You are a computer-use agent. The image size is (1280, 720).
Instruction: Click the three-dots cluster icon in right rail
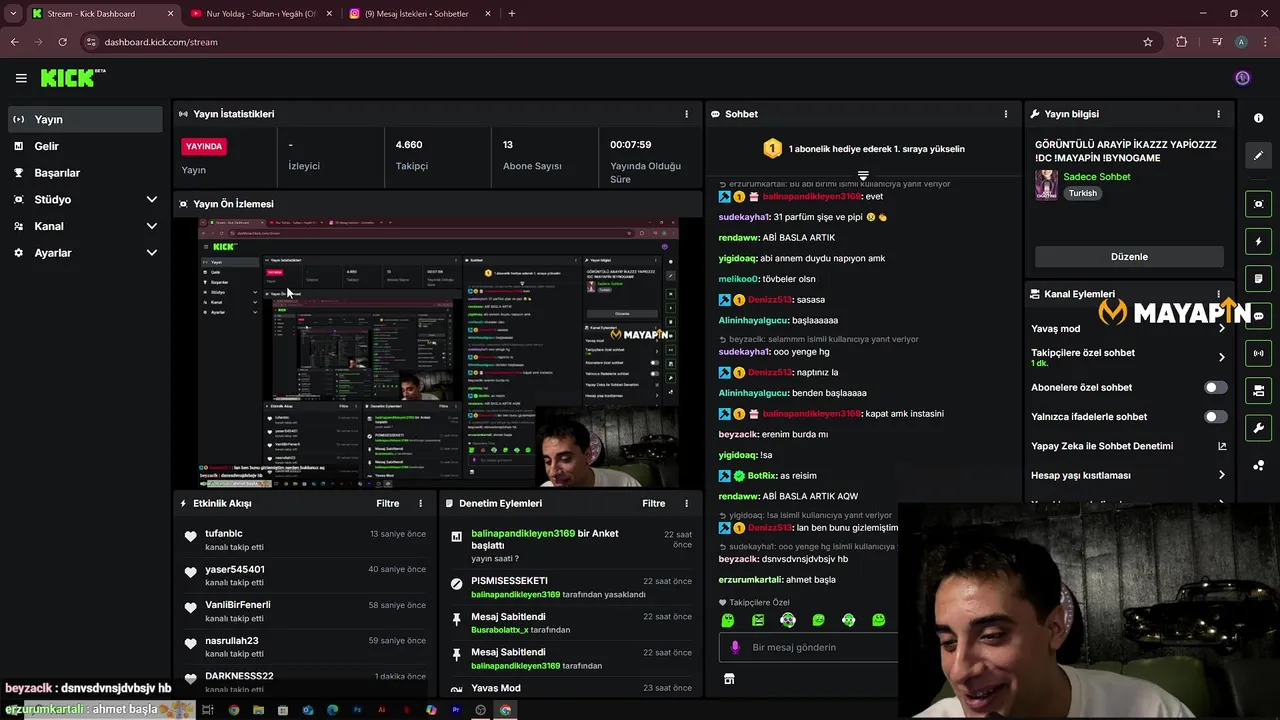(1258, 465)
